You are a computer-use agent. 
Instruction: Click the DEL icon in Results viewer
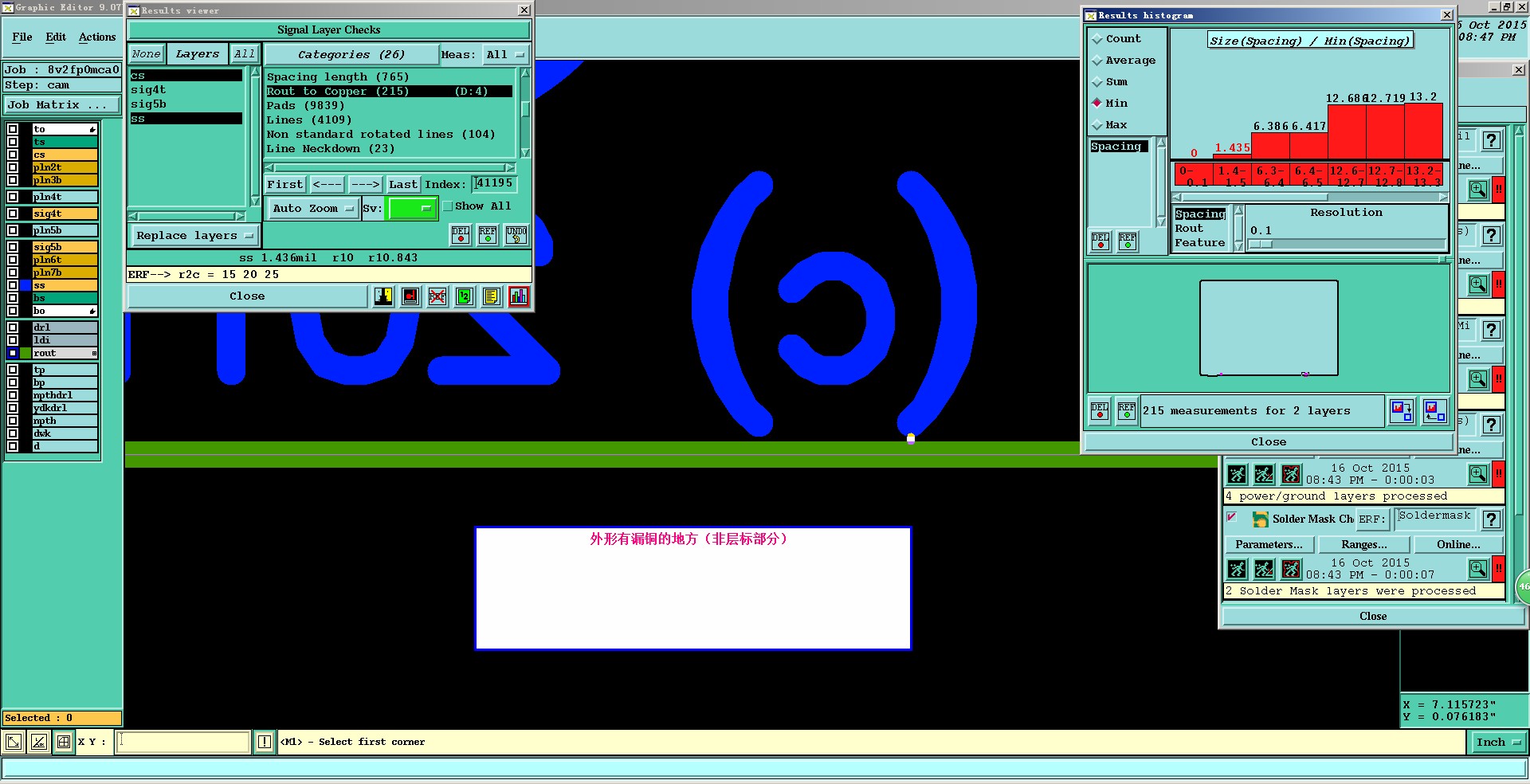coord(461,235)
